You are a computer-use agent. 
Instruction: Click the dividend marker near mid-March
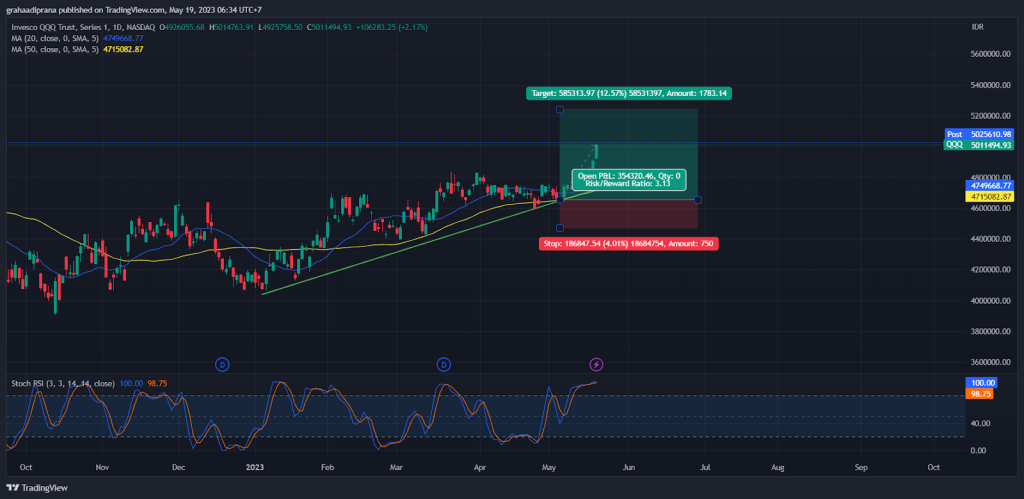[x=443, y=364]
